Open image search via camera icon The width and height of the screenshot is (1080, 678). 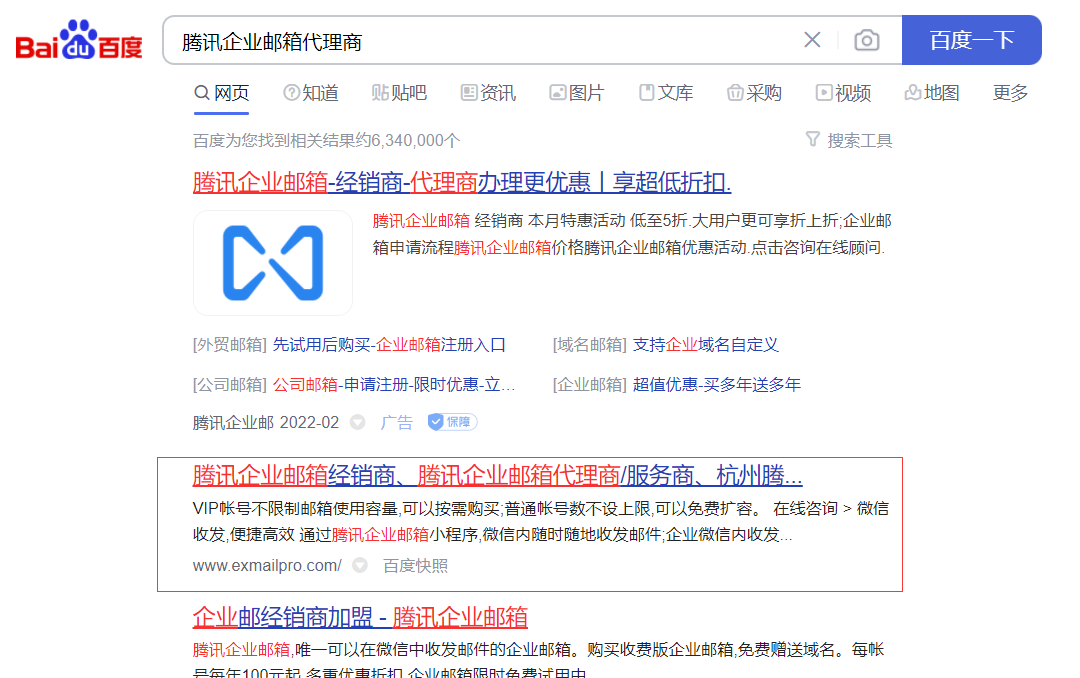[x=866, y=40]
